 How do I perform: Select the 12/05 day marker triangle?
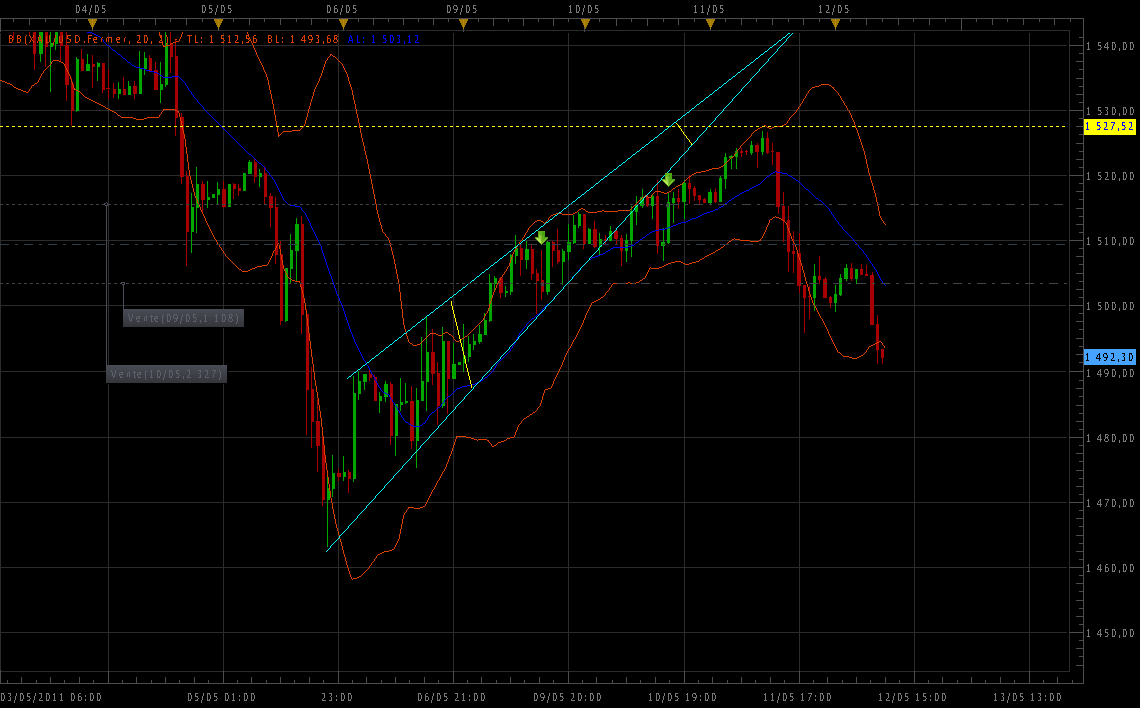tap(834, 23)
